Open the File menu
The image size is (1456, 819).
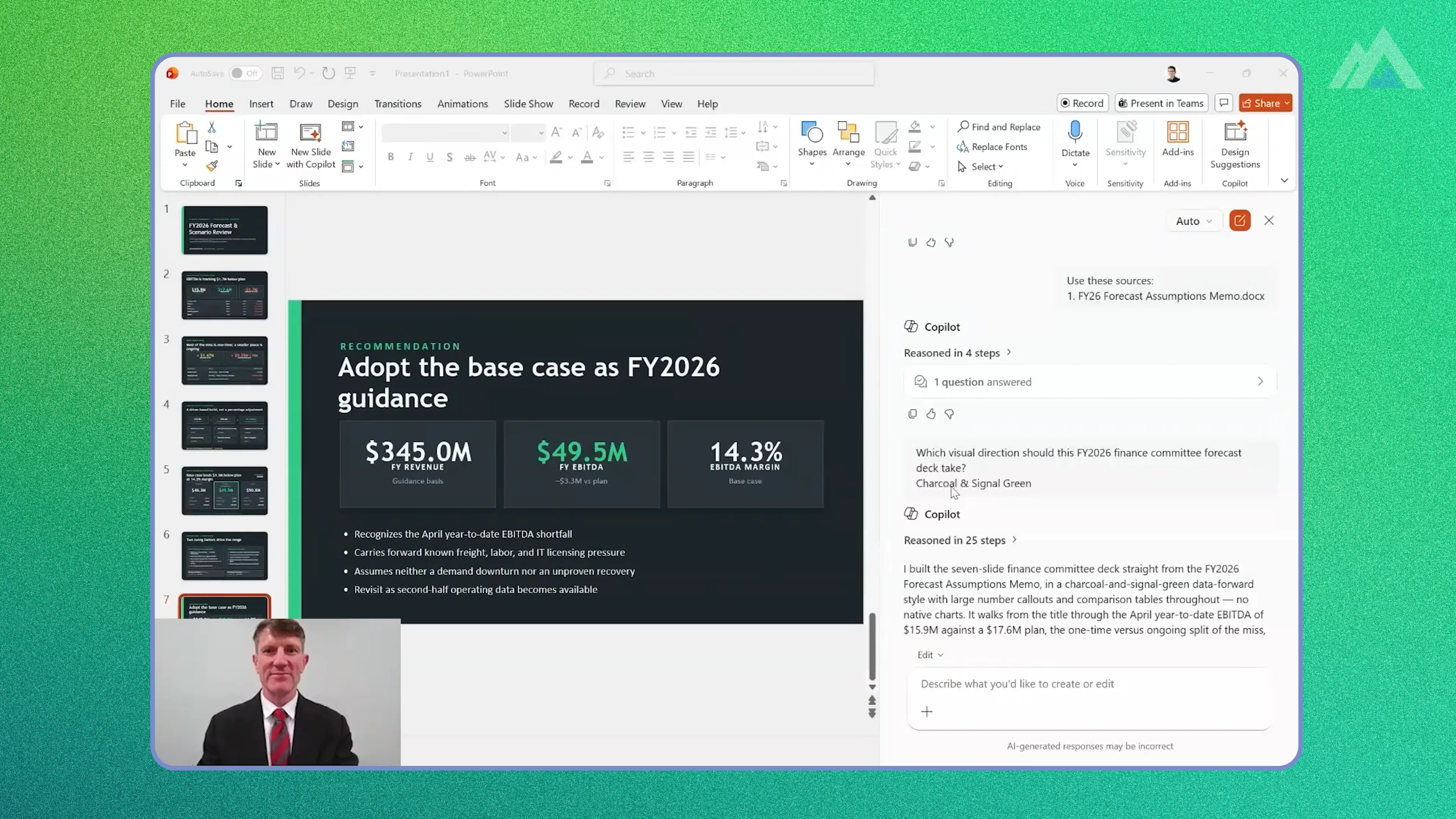(177, 104)
